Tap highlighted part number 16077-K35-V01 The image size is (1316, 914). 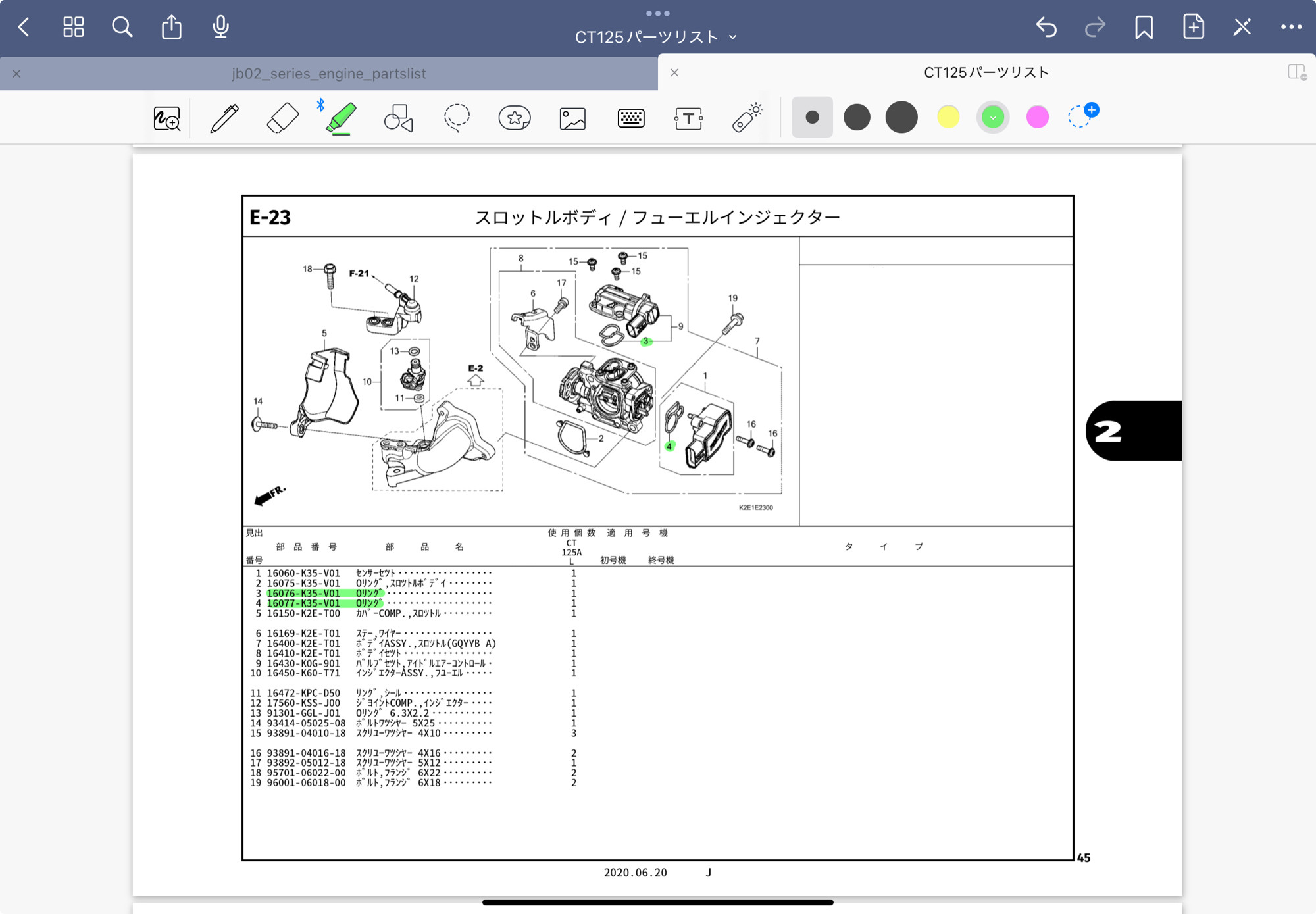pos(303,603)
